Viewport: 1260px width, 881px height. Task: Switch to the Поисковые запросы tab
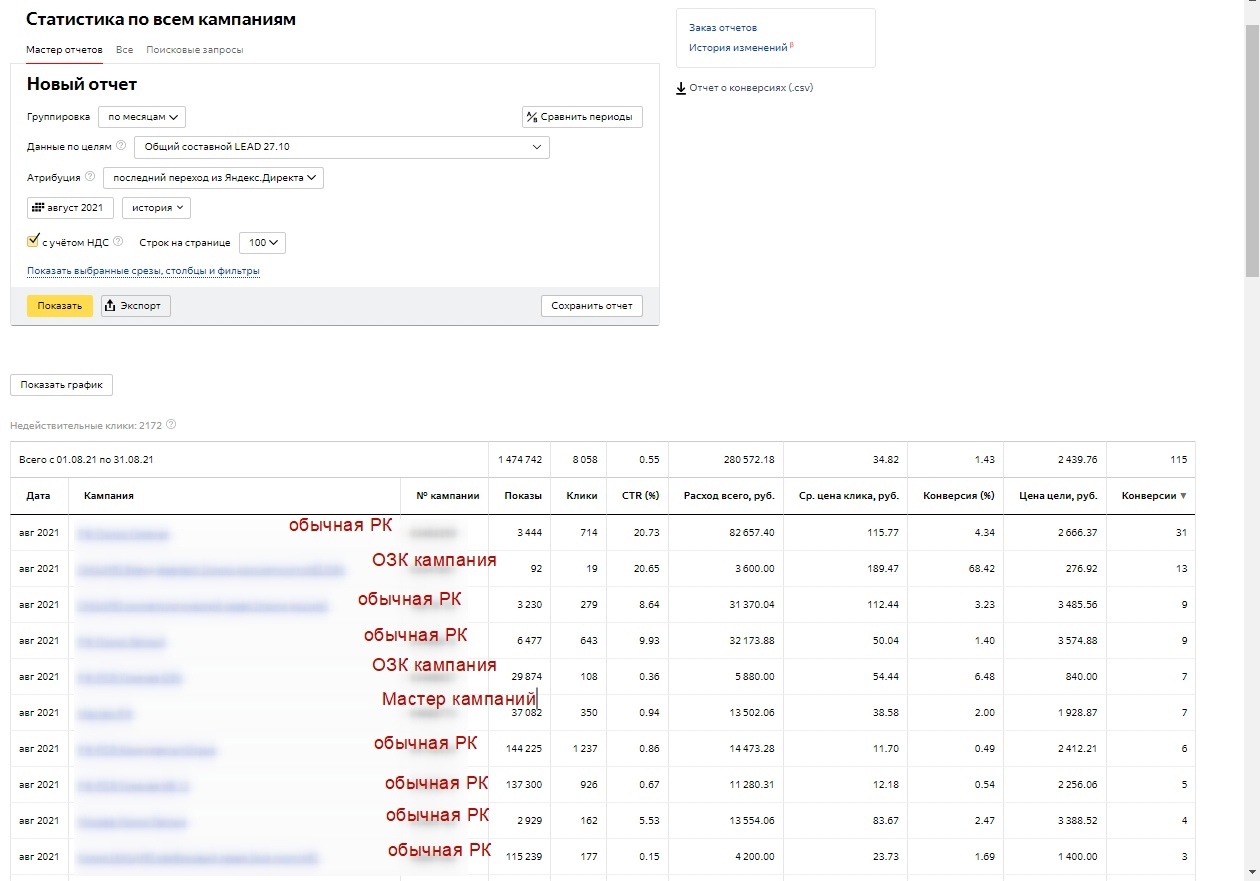pyautogui.click(x=194, y=50)
